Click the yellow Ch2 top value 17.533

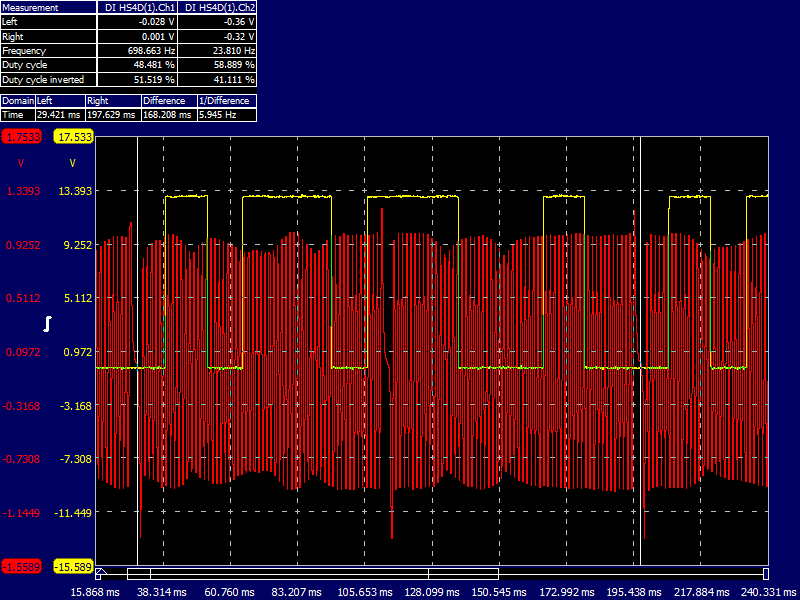(74, 137)
